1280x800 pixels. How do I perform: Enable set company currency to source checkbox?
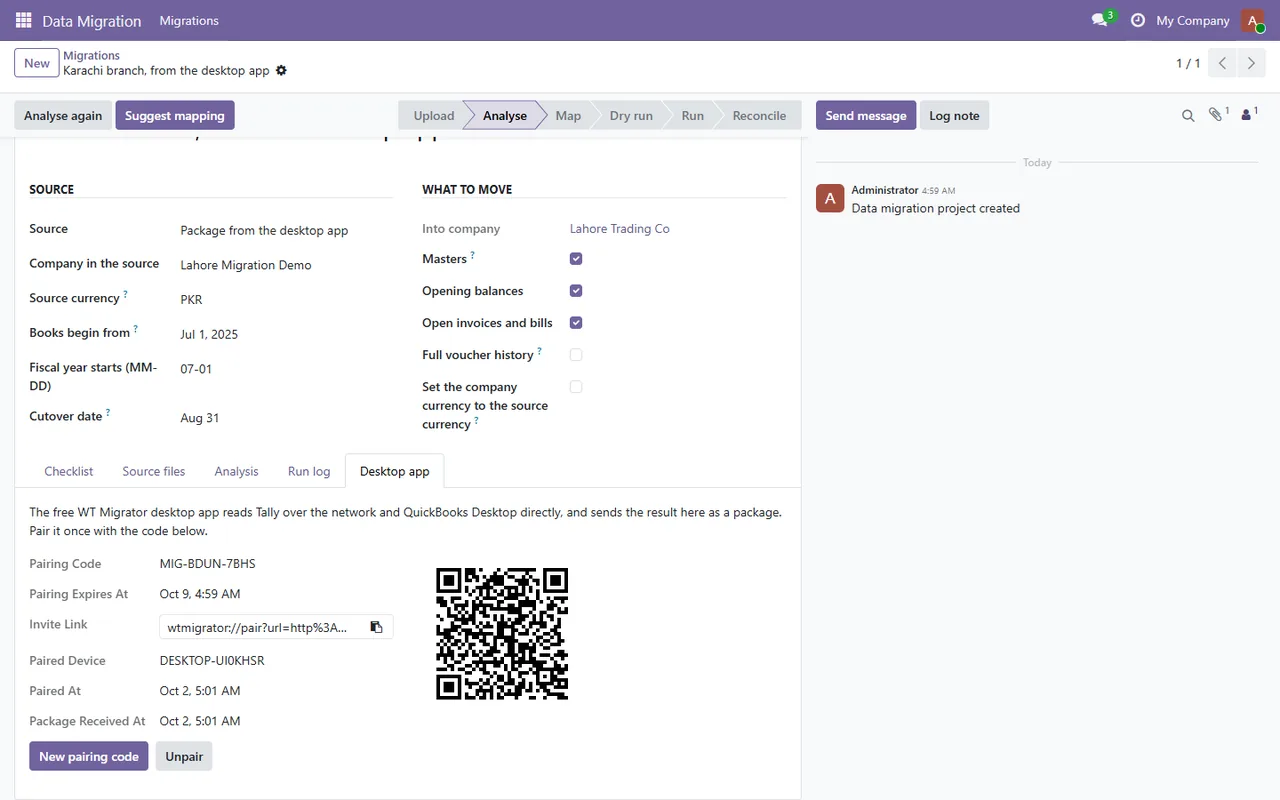(x=576, y=387)
